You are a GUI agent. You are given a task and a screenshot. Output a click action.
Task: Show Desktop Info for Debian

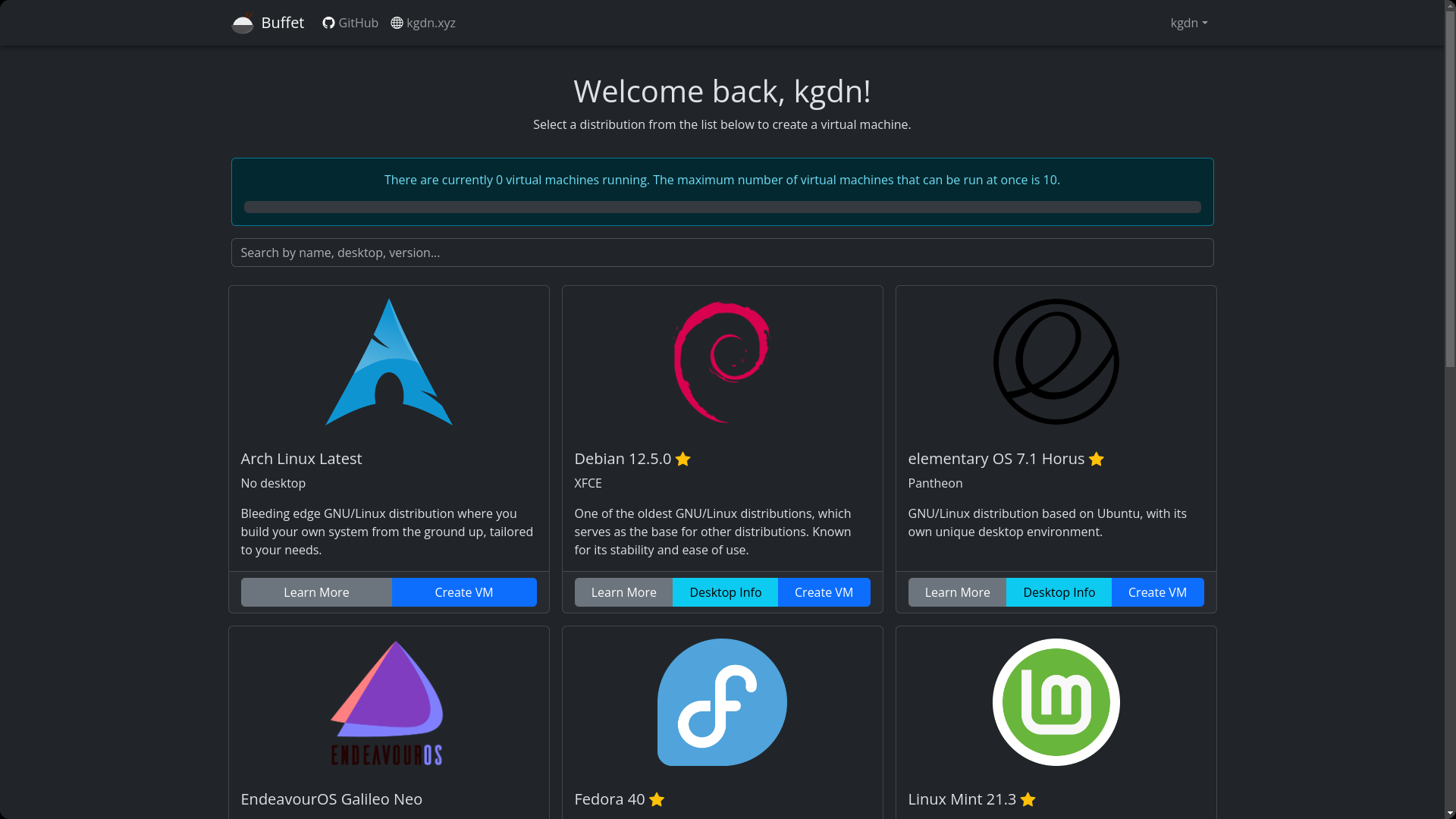click(x=725, y=592)
